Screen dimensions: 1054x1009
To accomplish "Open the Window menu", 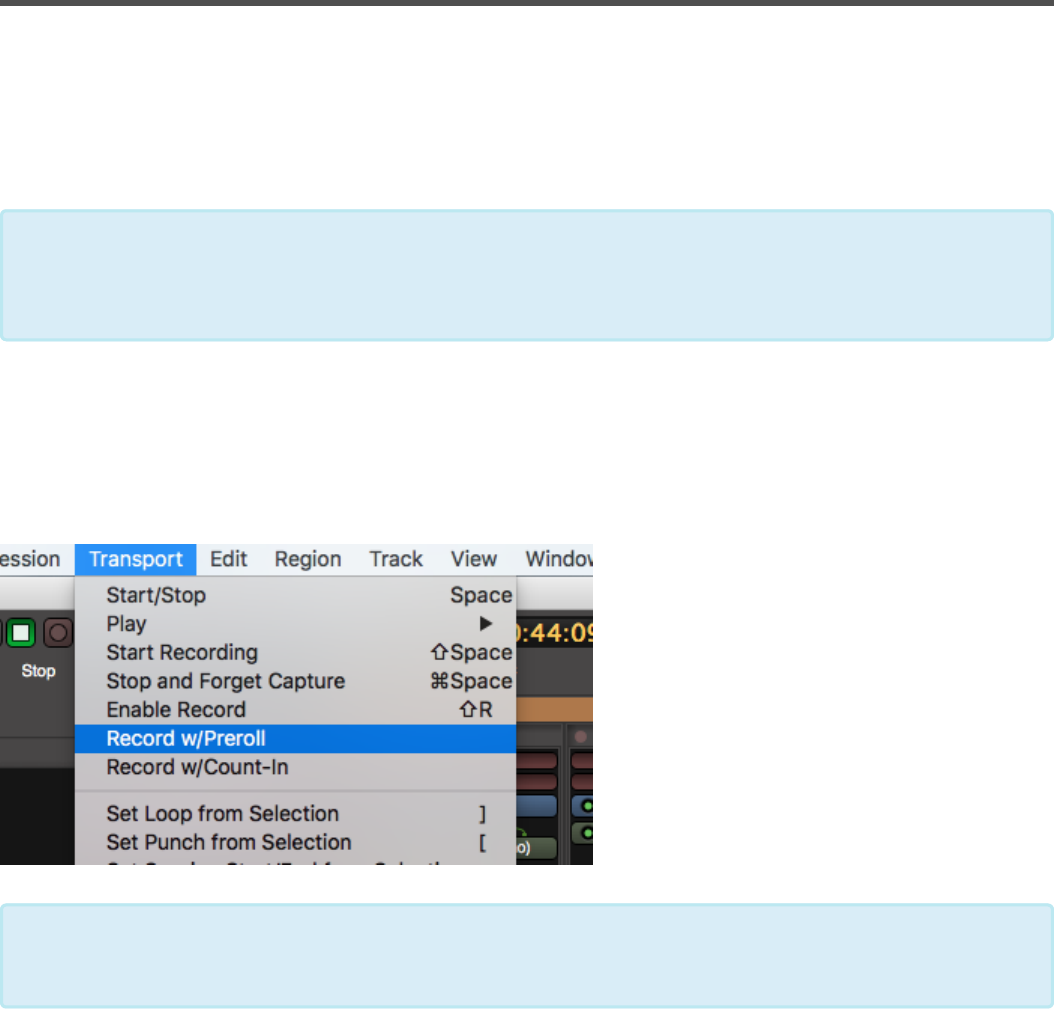I will 559,559.
